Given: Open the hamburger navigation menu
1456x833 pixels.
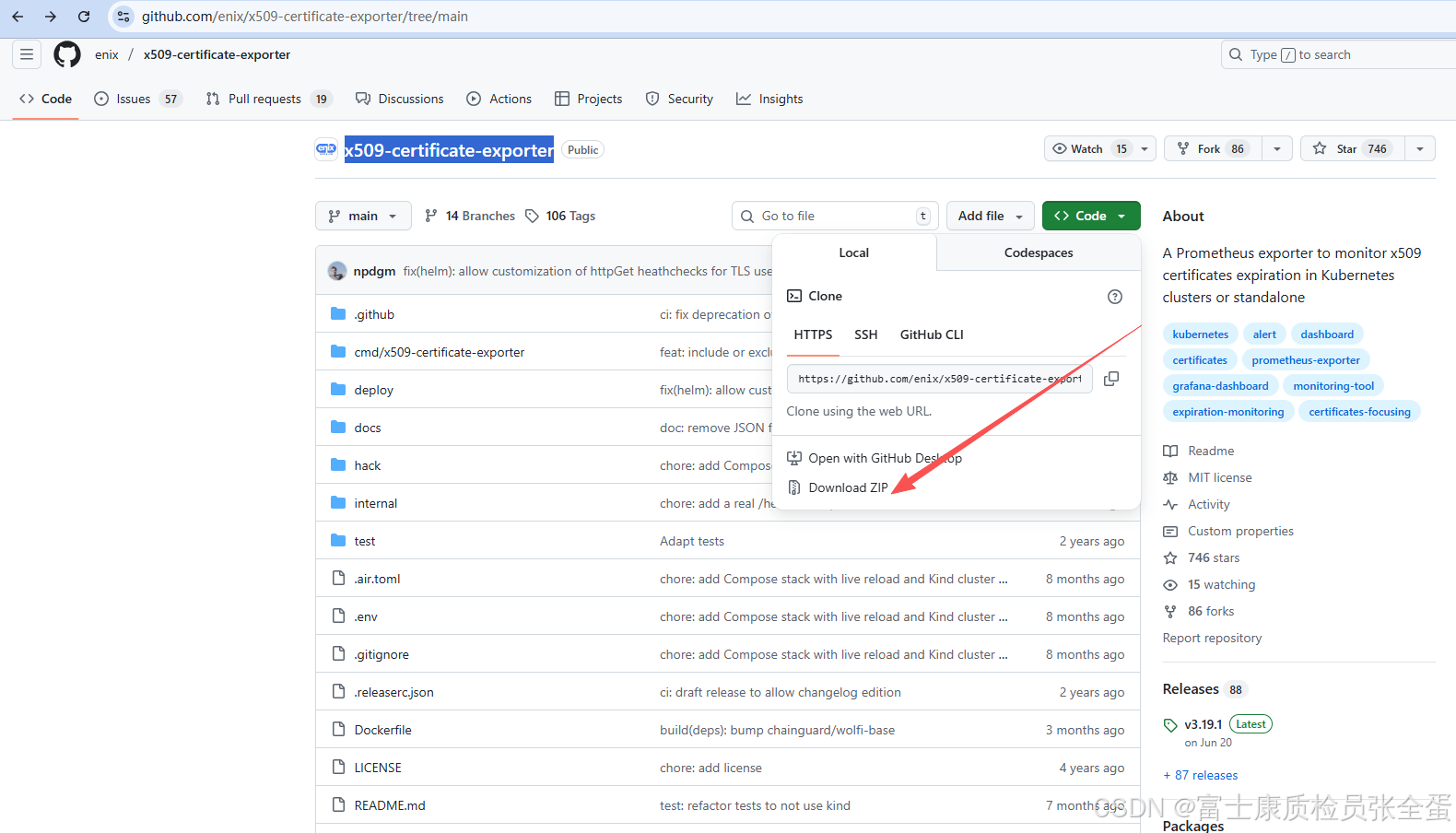Looking at the screenshot, I should [x=27, y=54].
